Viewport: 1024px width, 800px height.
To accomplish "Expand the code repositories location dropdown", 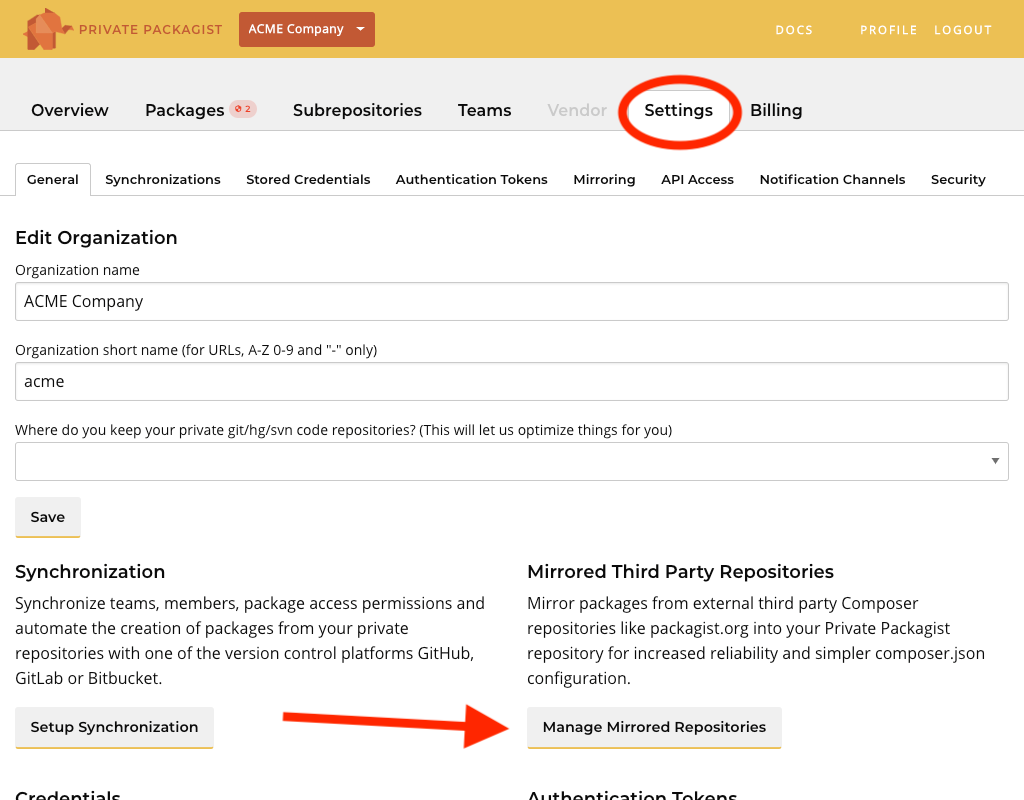I will pyautogui.click(x=511, y=461).
